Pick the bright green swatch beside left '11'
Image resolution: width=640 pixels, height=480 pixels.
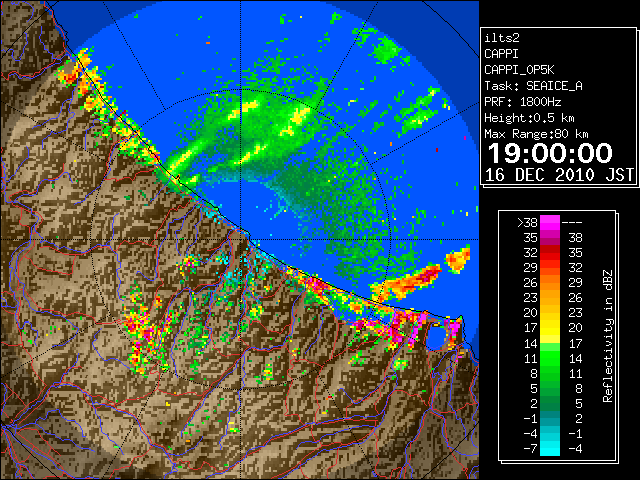coord(550,358)
